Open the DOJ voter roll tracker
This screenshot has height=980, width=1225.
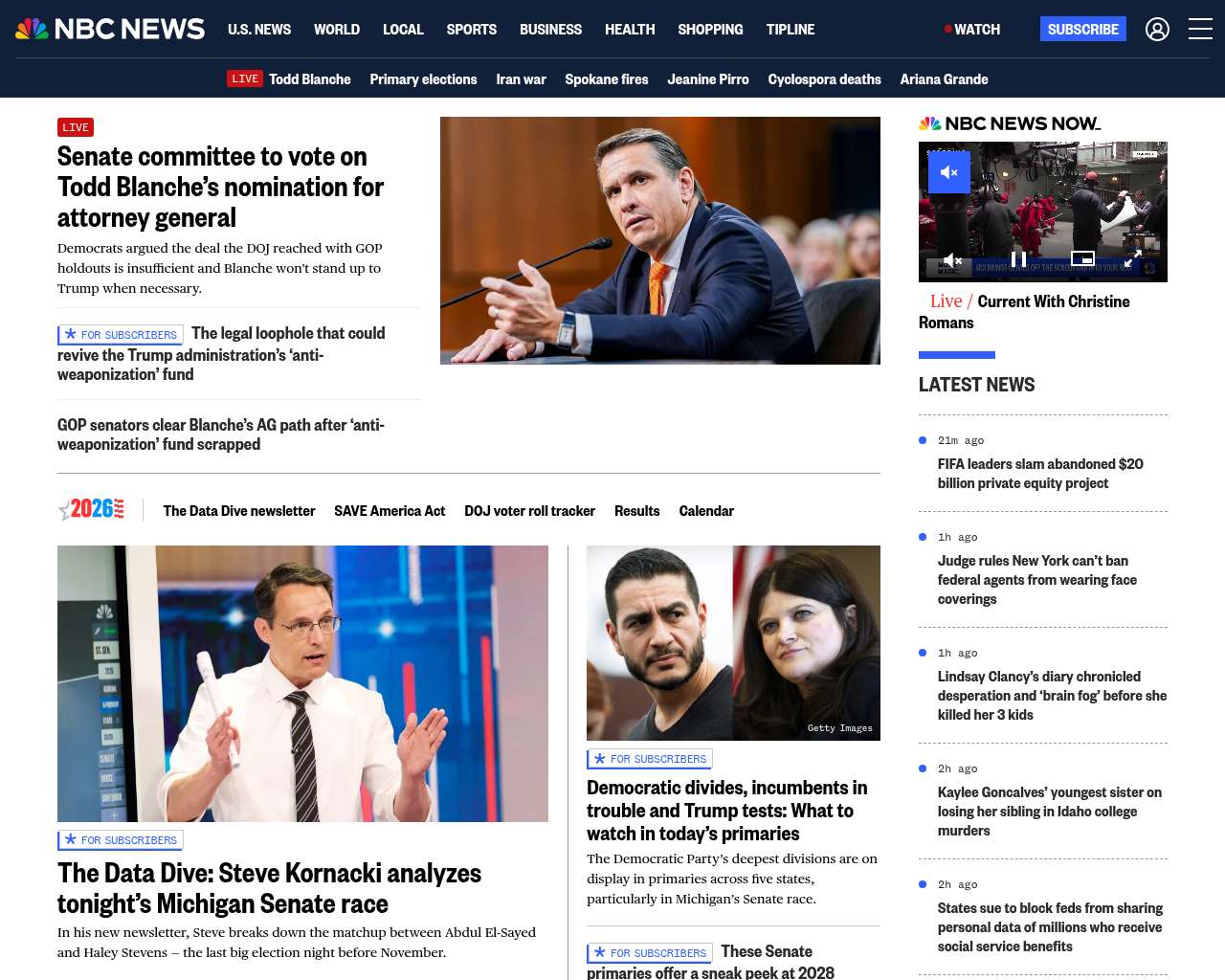[x=529, y=511]
